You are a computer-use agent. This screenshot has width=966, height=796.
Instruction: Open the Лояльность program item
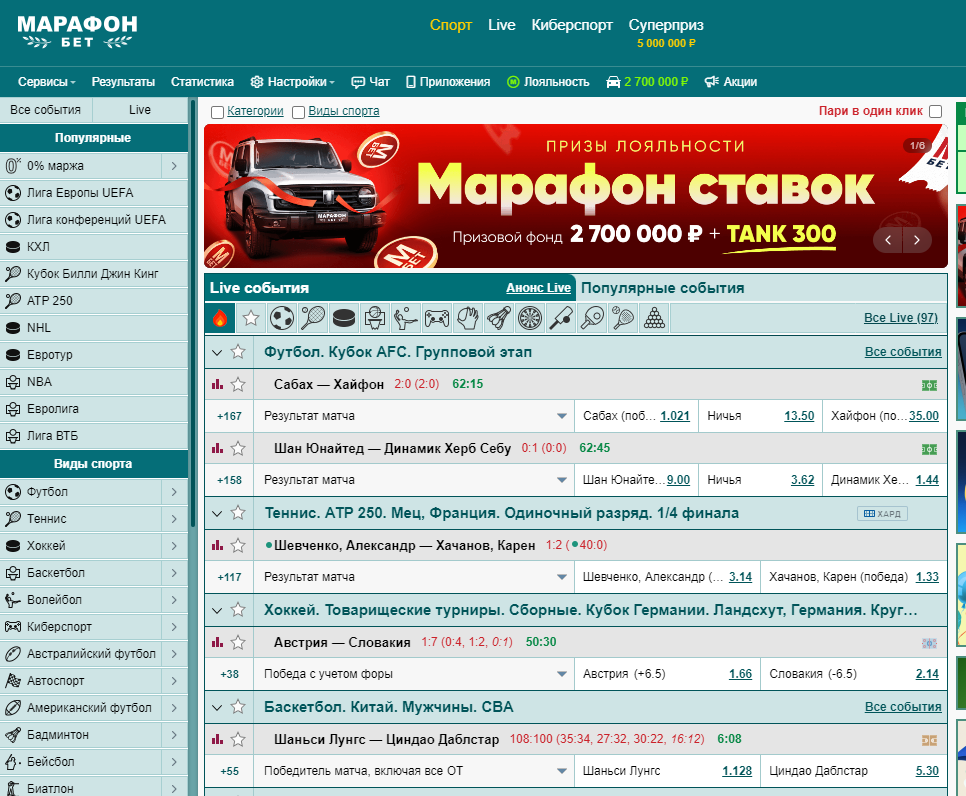coord(548,82)
